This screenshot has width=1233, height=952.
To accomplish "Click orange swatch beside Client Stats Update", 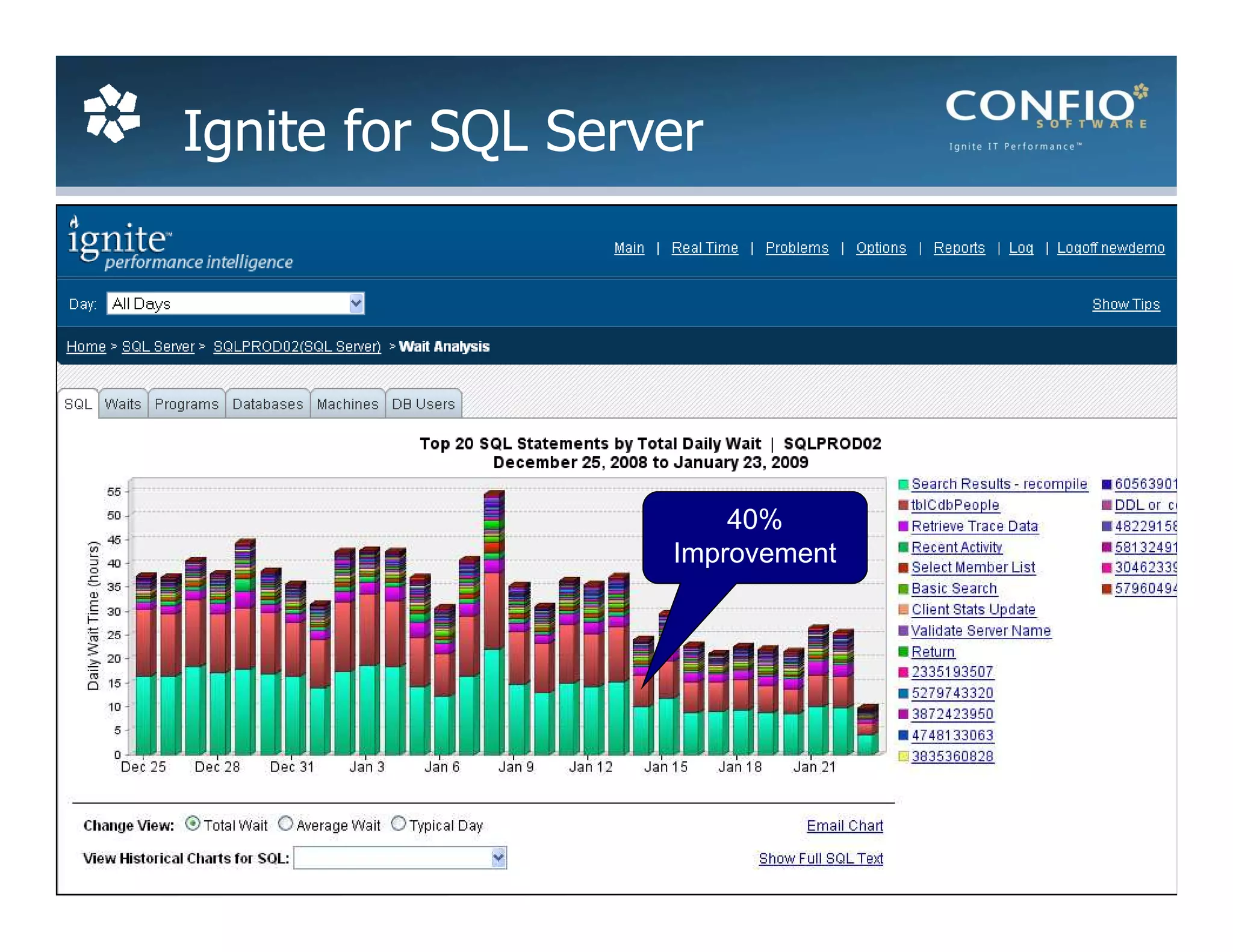I will (x=903, y=610).
